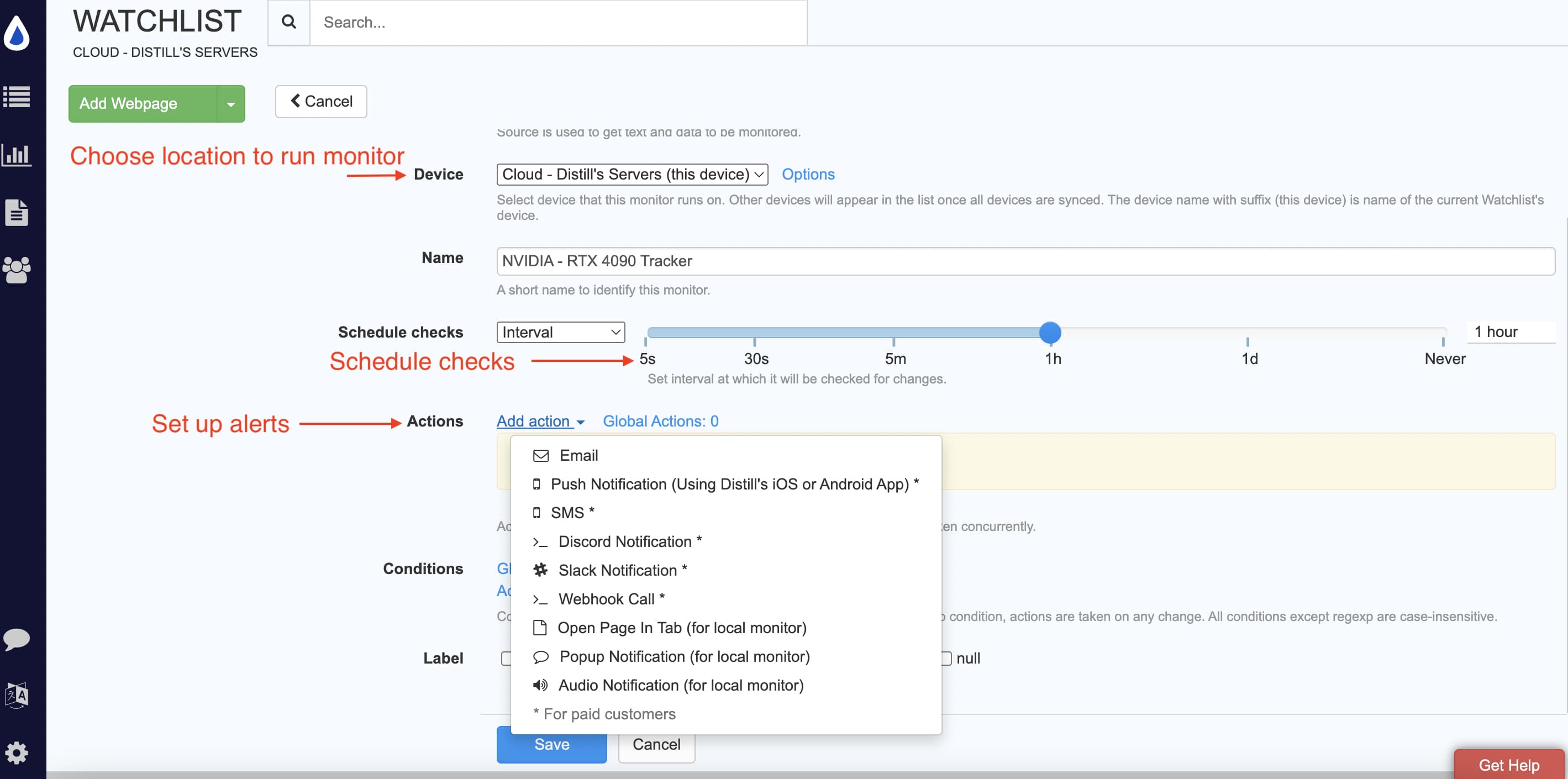
Task: Open shared watchlists via people icon
Action: click(x=17, y=270)
